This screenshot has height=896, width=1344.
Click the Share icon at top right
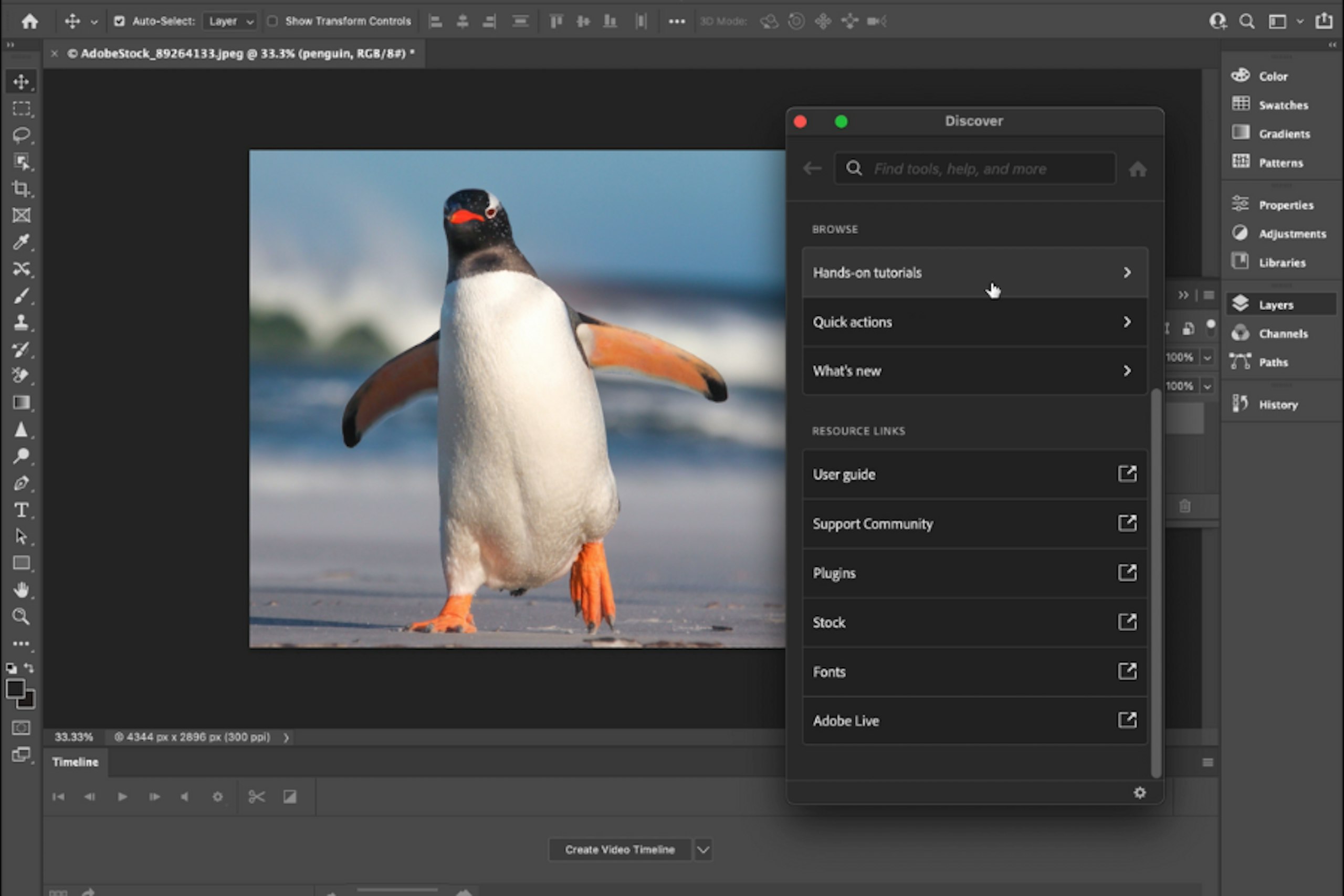coord(1324,20)
